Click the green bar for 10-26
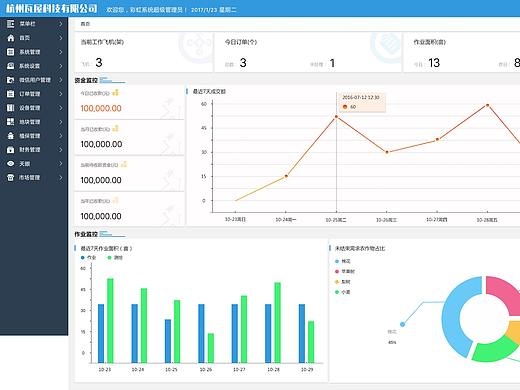The height and width of the screenshot is (390, 520). coord(211,348)
